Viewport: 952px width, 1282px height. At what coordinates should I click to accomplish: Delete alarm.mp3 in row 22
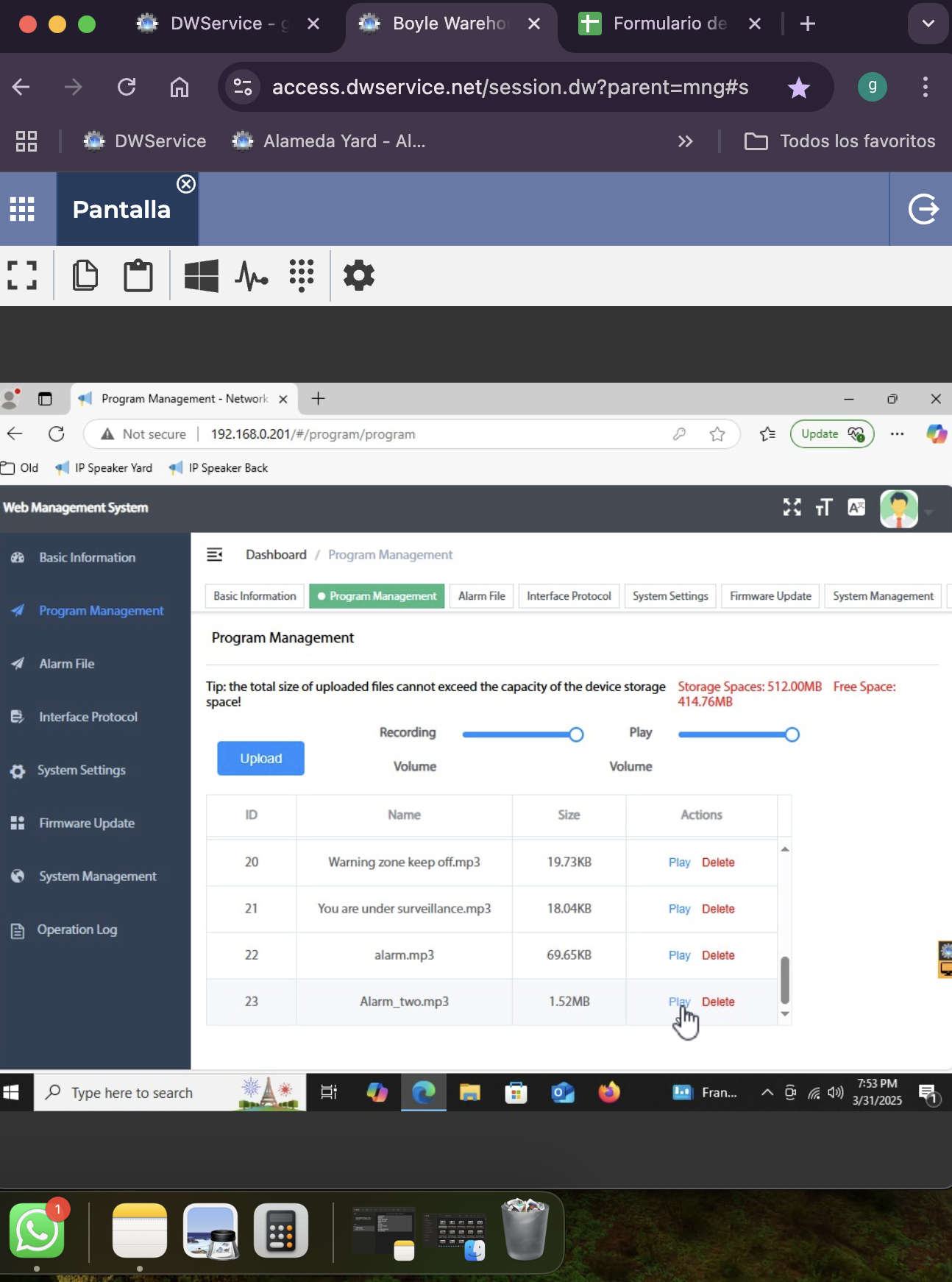coord(718,955)
